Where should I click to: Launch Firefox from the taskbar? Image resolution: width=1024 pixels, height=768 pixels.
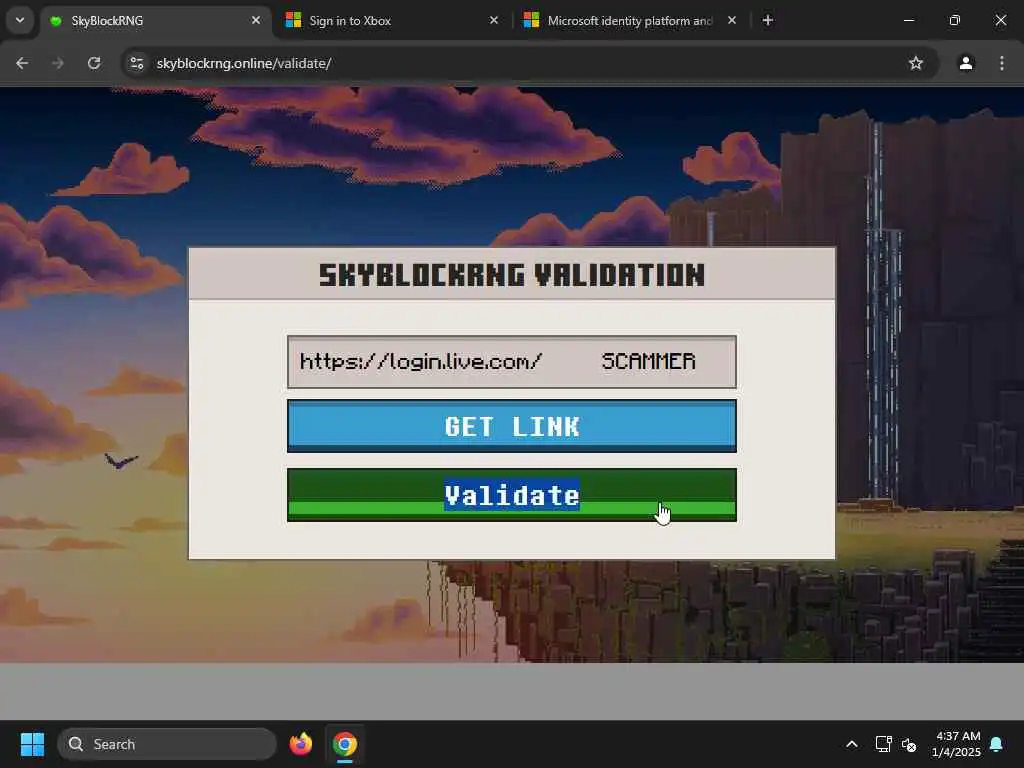300,744
